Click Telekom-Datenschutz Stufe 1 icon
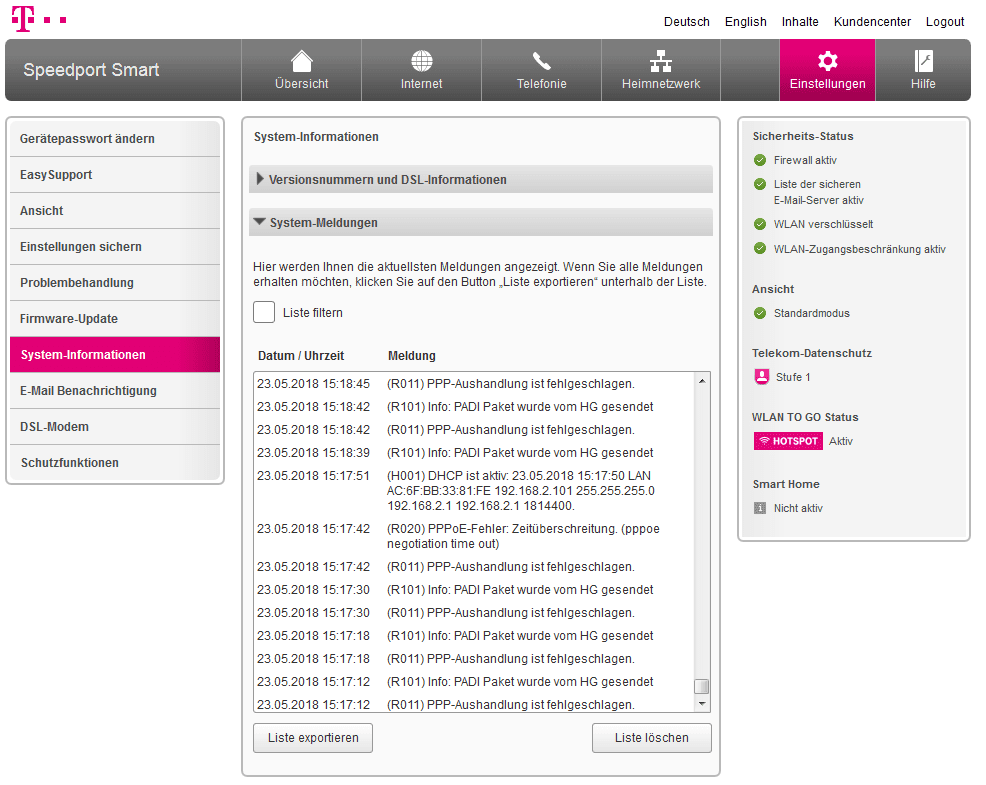 click(762, 377)
